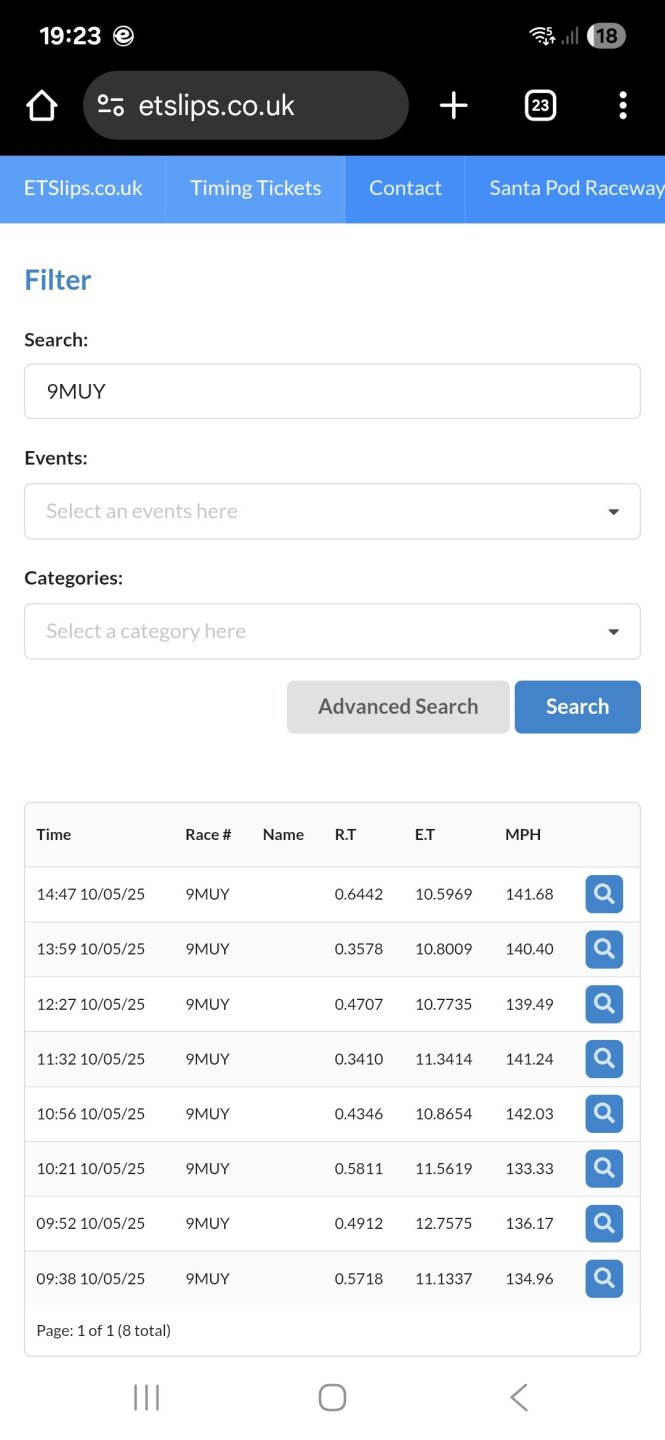Open the Categories dropdown
665x1440 pixels.
coord(332,631)
